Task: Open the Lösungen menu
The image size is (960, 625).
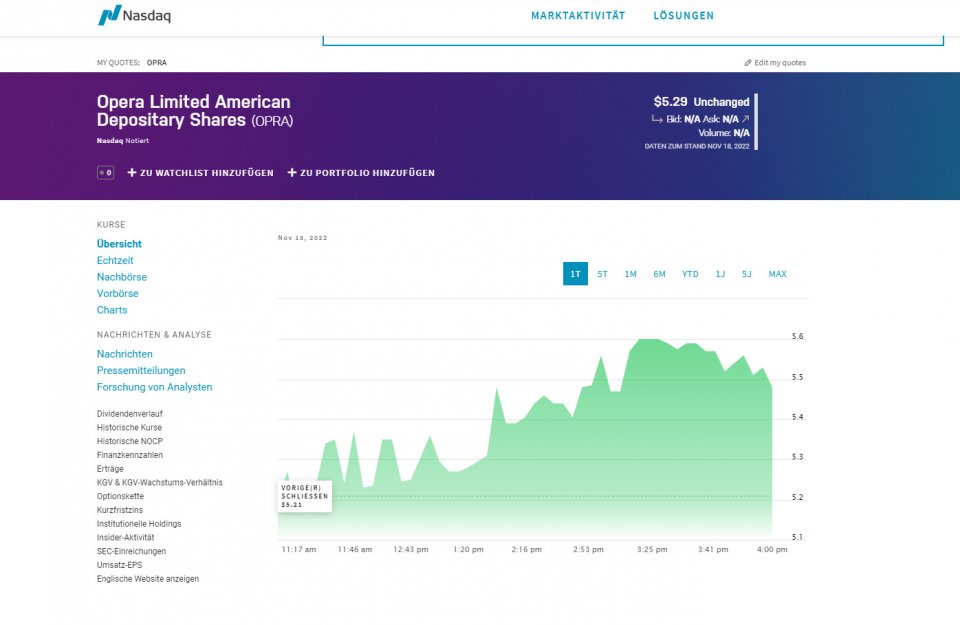Action: click(683, 16)
